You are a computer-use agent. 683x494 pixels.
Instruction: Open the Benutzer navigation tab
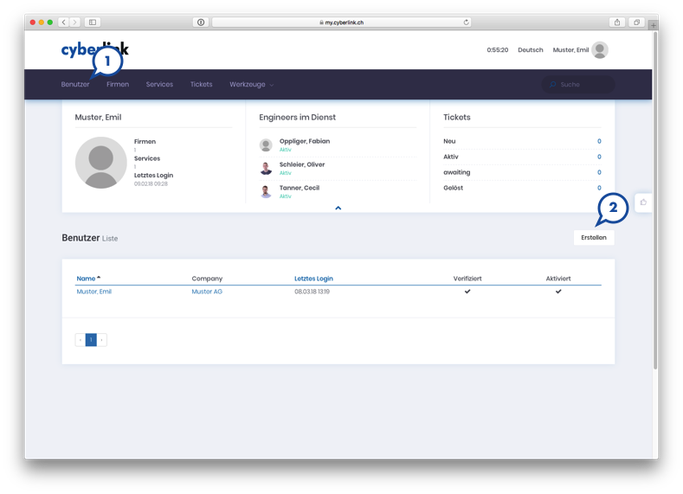click(x=75, y=85)
